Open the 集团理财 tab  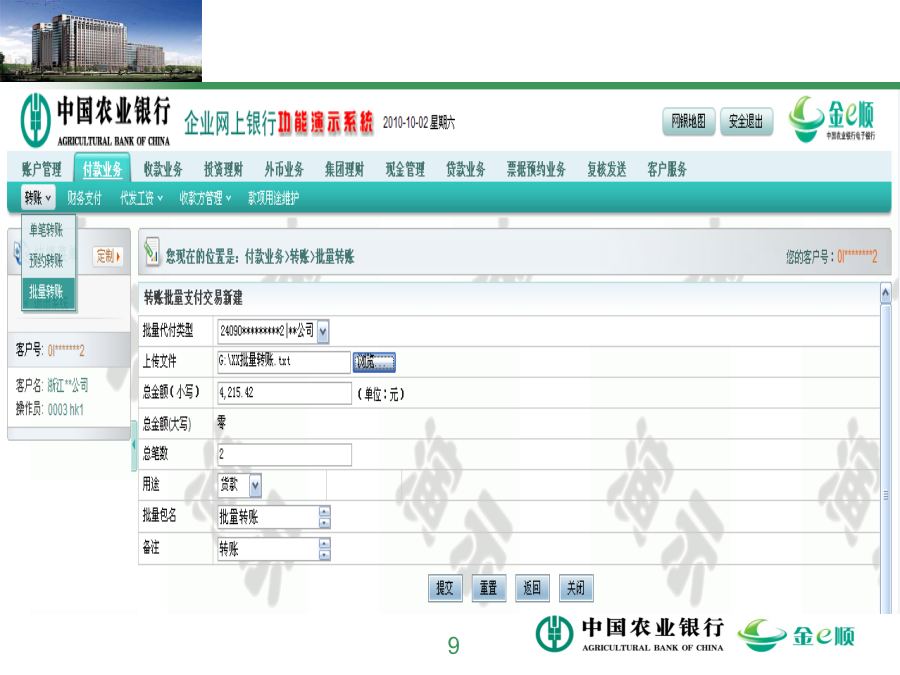click(x=344, y=169)
